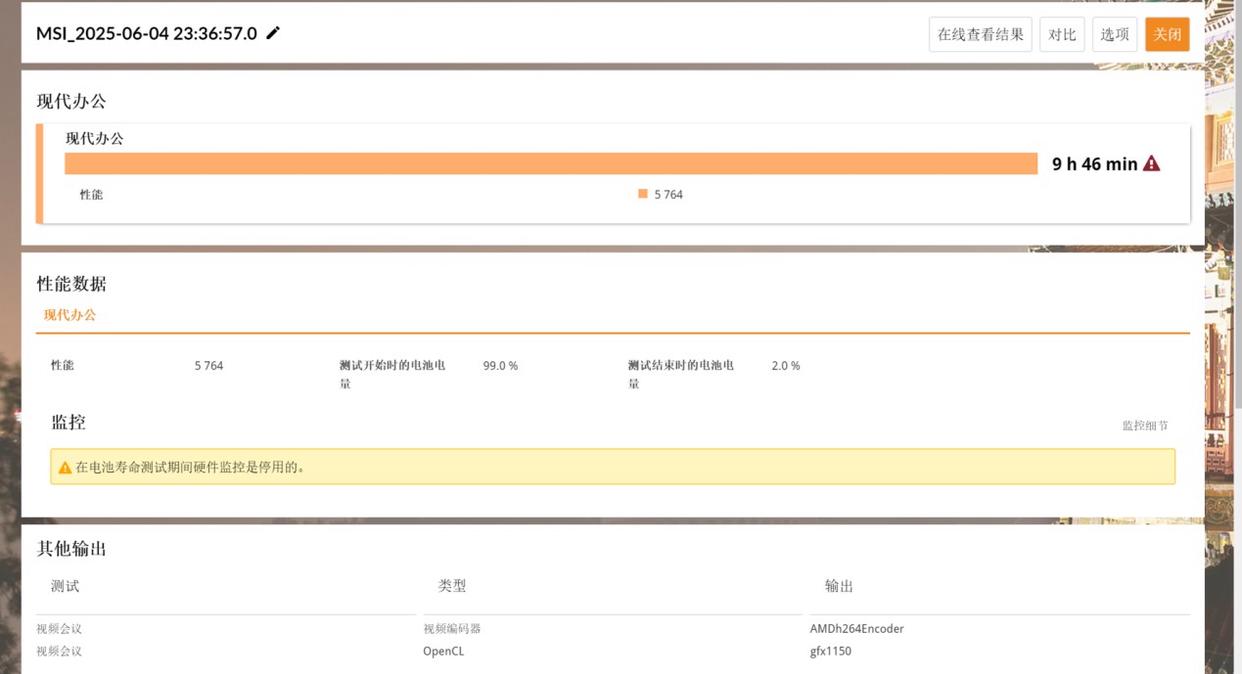Close the result with the orange 关闭 button
Image resolution: width=1242 pixels, height=674 pixels.
[1167, 34]
